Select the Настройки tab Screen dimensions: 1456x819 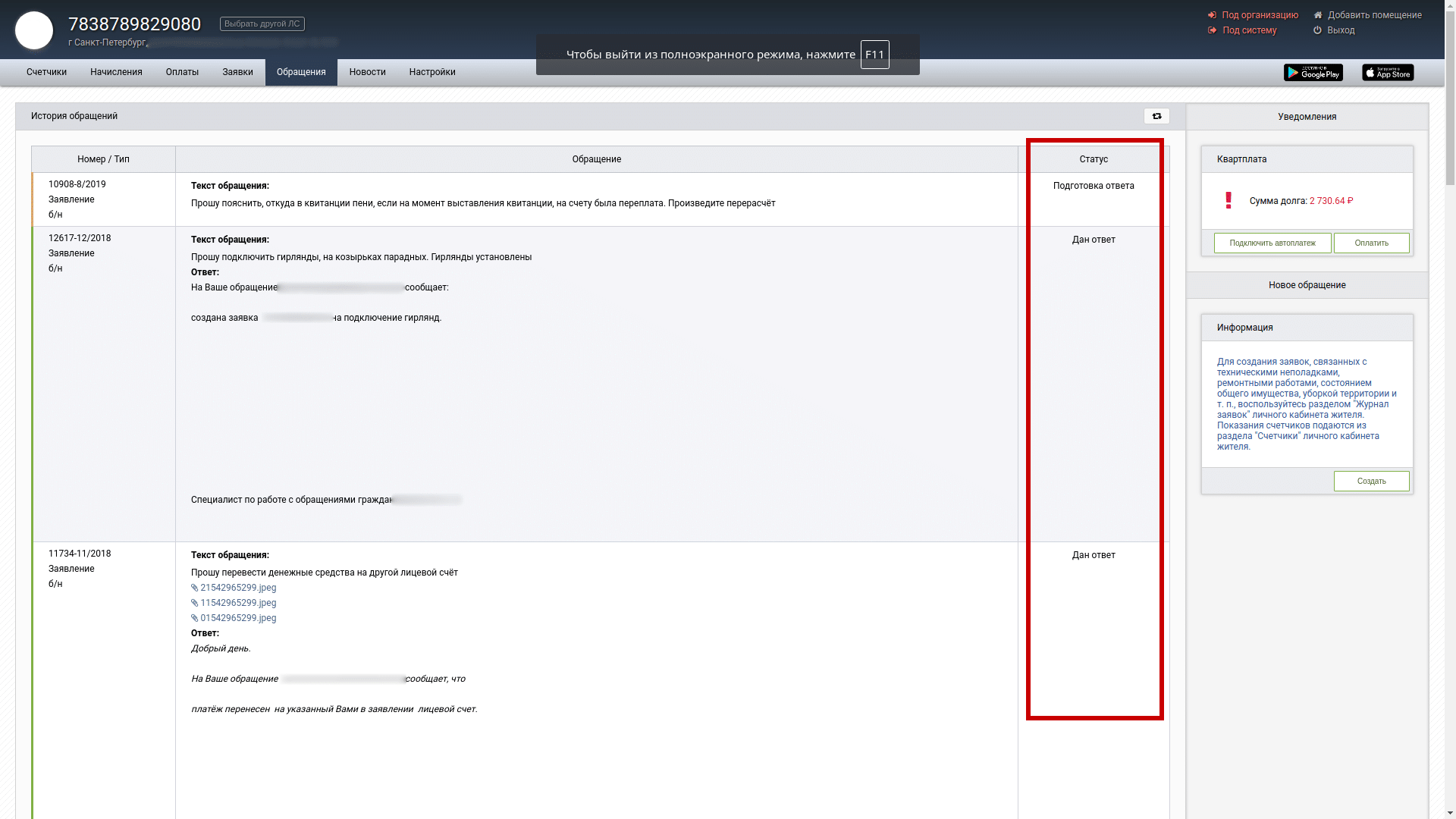pos(432,73)
